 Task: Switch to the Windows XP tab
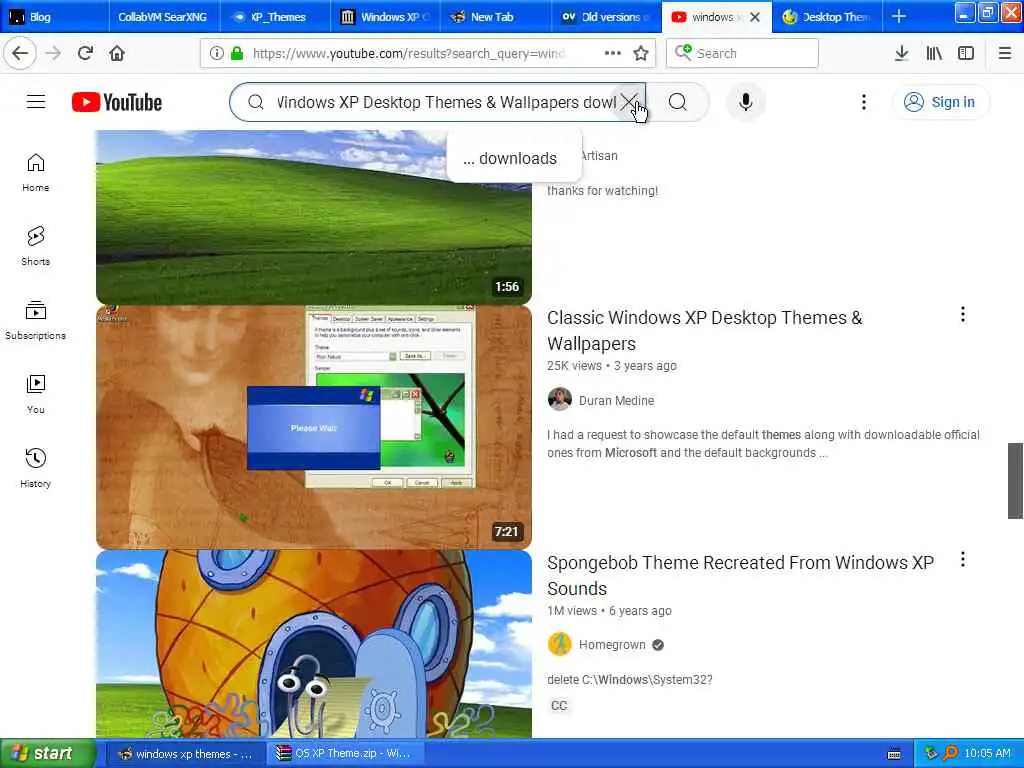click(385, 17)
